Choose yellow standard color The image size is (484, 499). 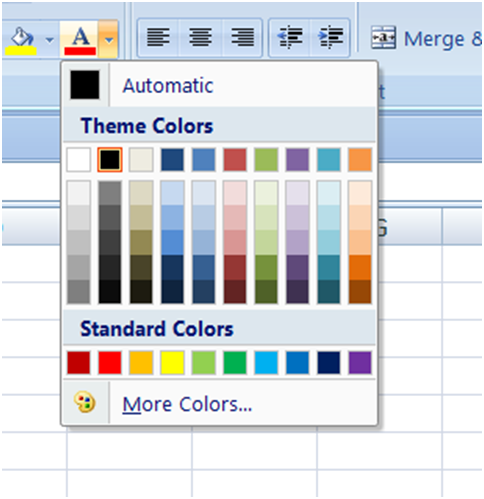(172, 362)
